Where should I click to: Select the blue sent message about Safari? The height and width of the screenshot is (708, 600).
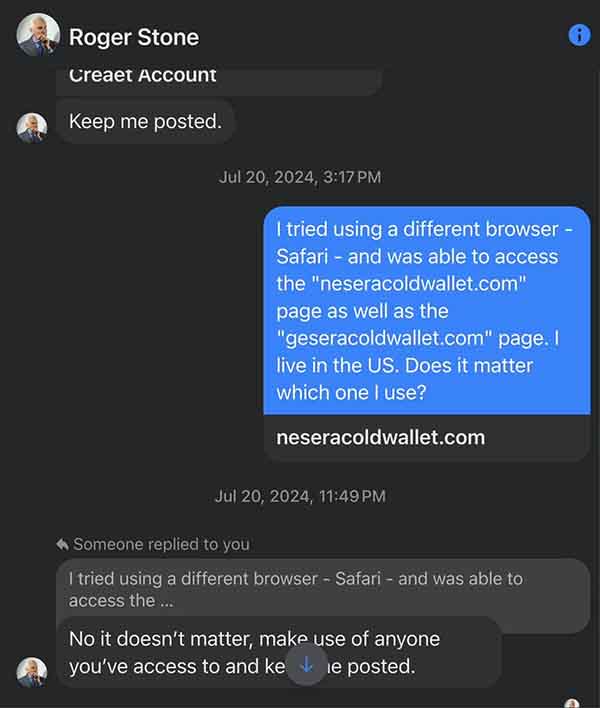click(x=427, y=310)
